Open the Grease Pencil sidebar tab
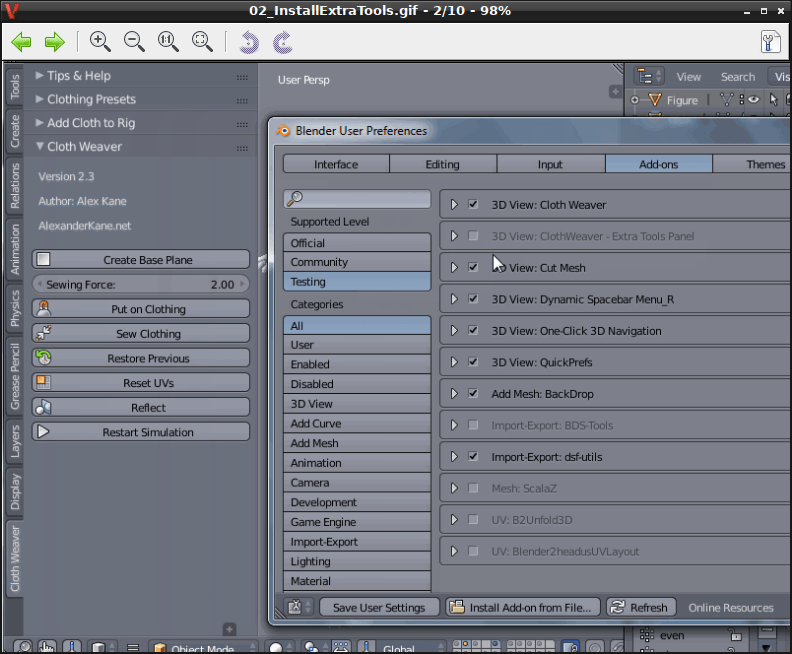 tap(15, 376)
